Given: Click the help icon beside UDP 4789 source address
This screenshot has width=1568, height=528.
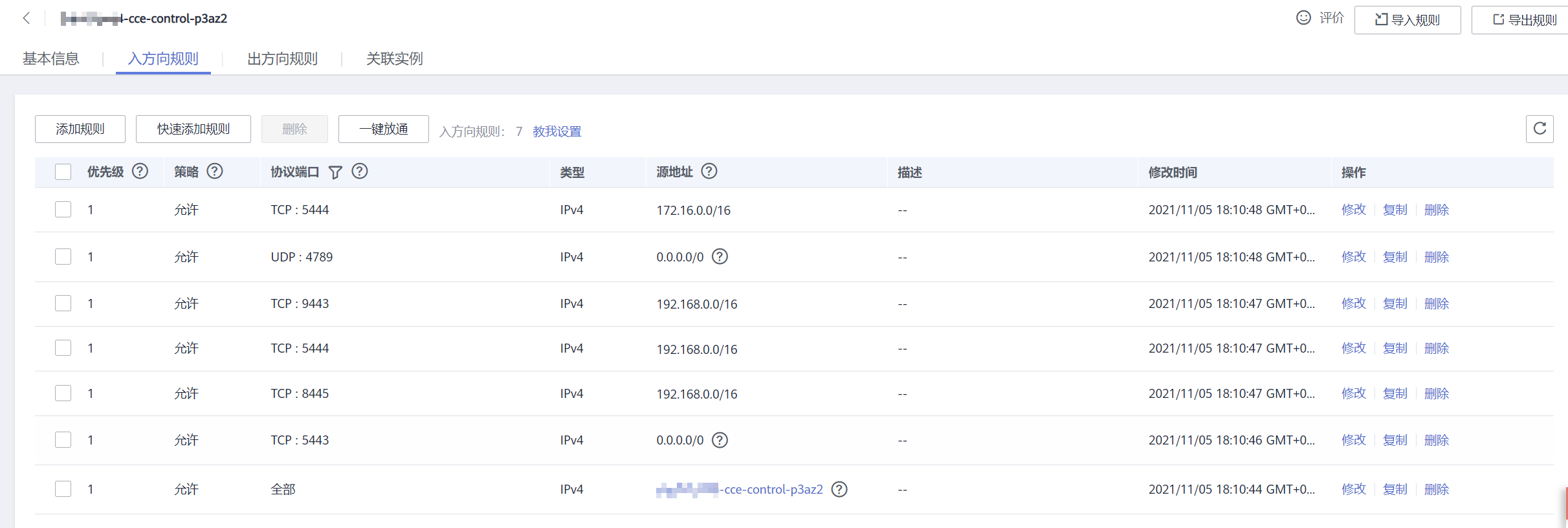Looking at the screenshot, I should point(720,257).
